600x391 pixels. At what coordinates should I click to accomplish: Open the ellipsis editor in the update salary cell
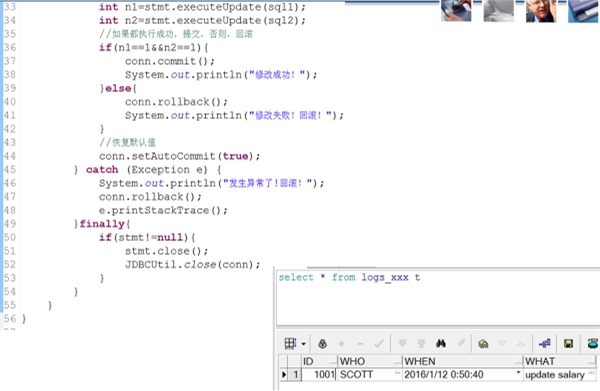[592, 373]
